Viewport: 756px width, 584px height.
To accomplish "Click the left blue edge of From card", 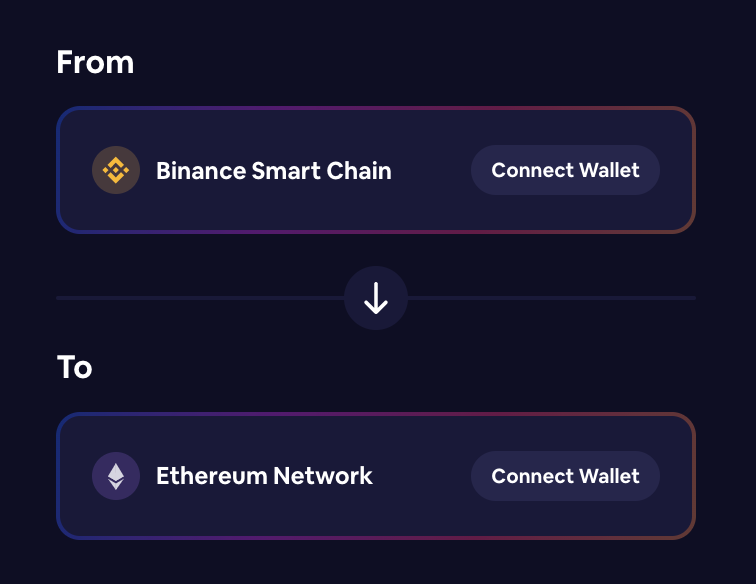I will tap(58, 170).
